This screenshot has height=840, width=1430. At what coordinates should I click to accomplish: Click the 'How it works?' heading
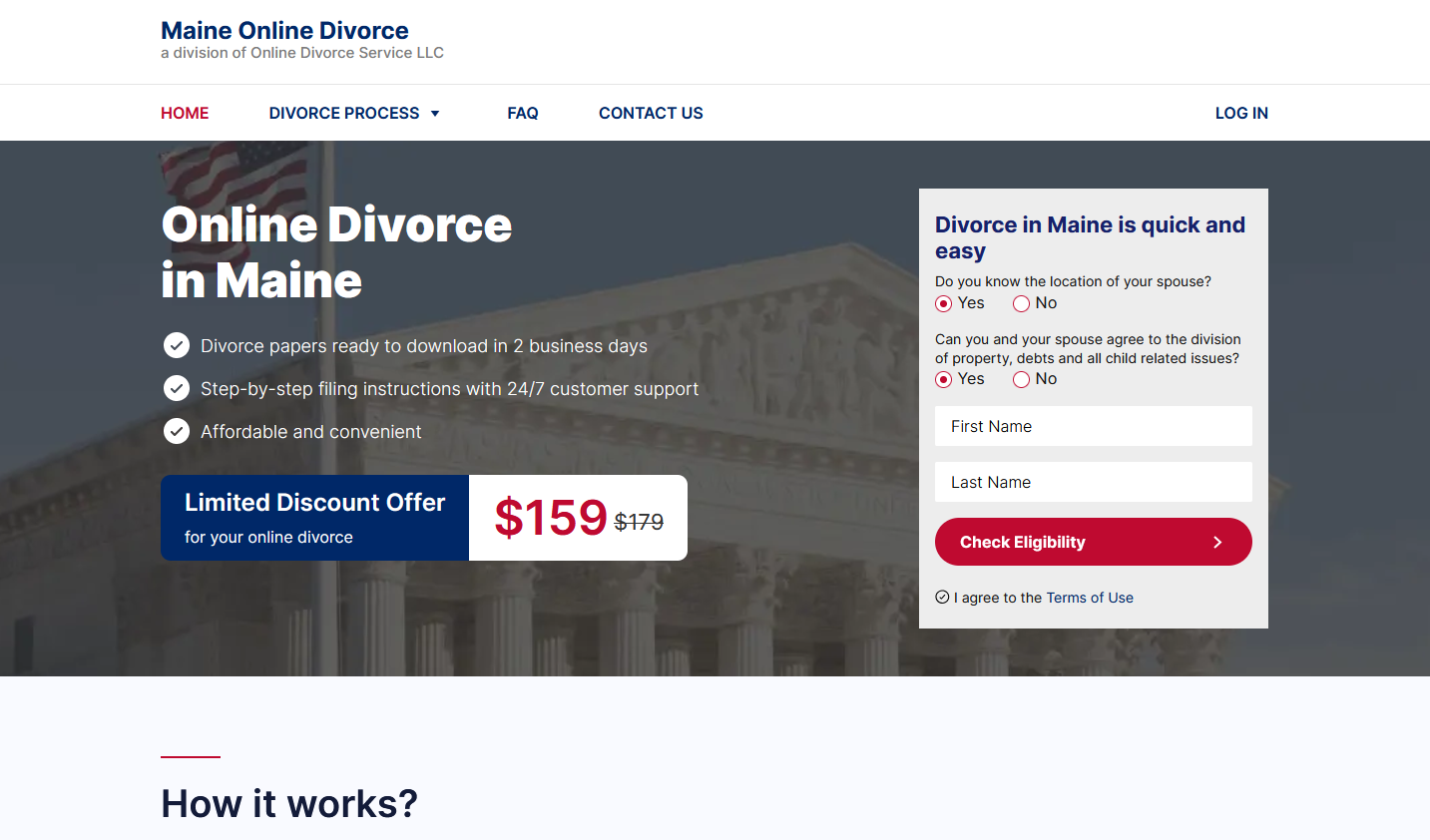[x=289, y=803]
